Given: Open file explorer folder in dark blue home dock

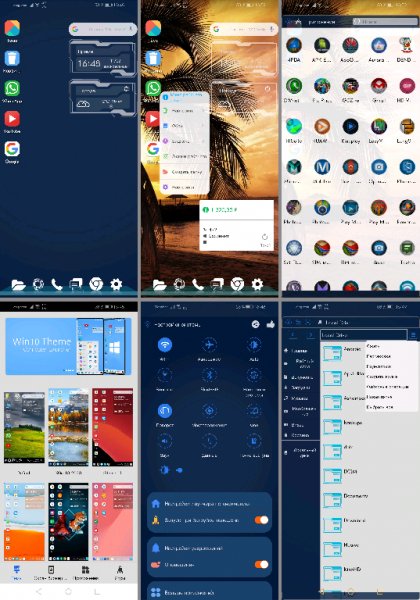Looking at the screenshot, I should click(18, 284).
